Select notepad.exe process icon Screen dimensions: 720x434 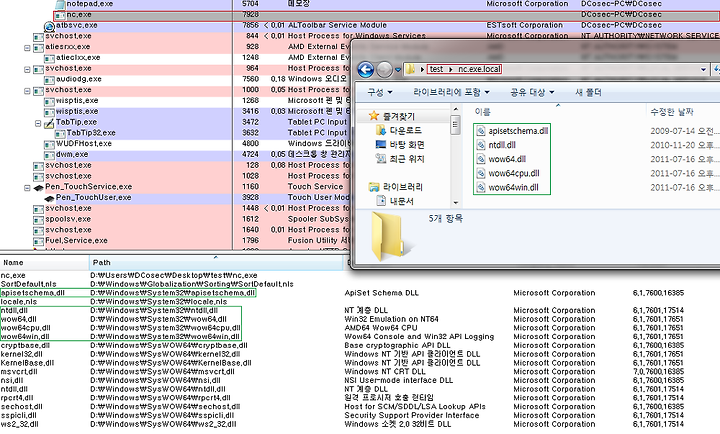pyautogui.click(x=60, y=4)
